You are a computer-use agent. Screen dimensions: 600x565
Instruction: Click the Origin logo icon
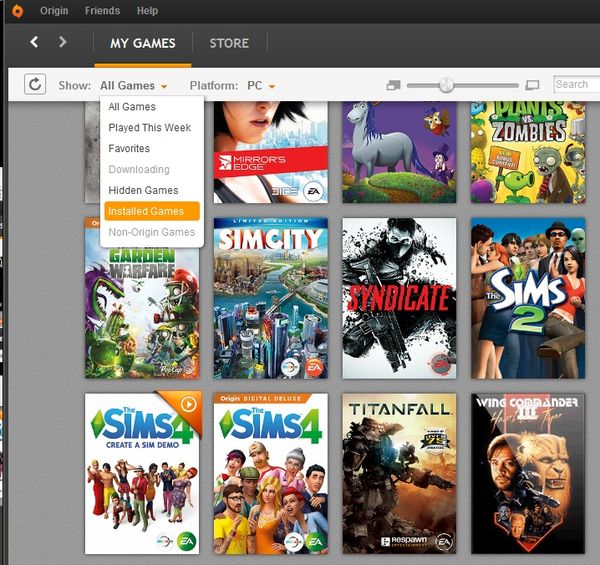[x=17, y=11]
